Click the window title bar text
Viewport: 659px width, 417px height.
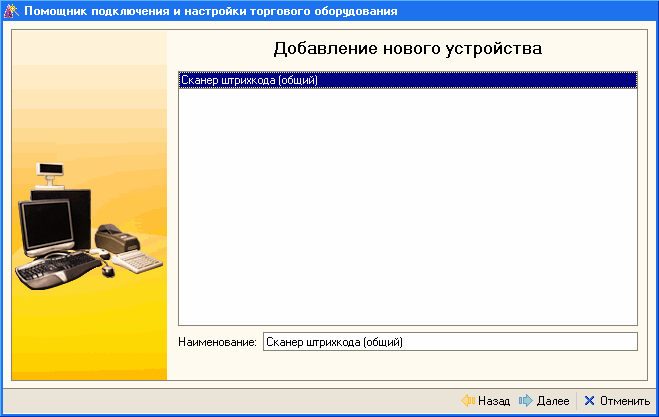(210, 11)
